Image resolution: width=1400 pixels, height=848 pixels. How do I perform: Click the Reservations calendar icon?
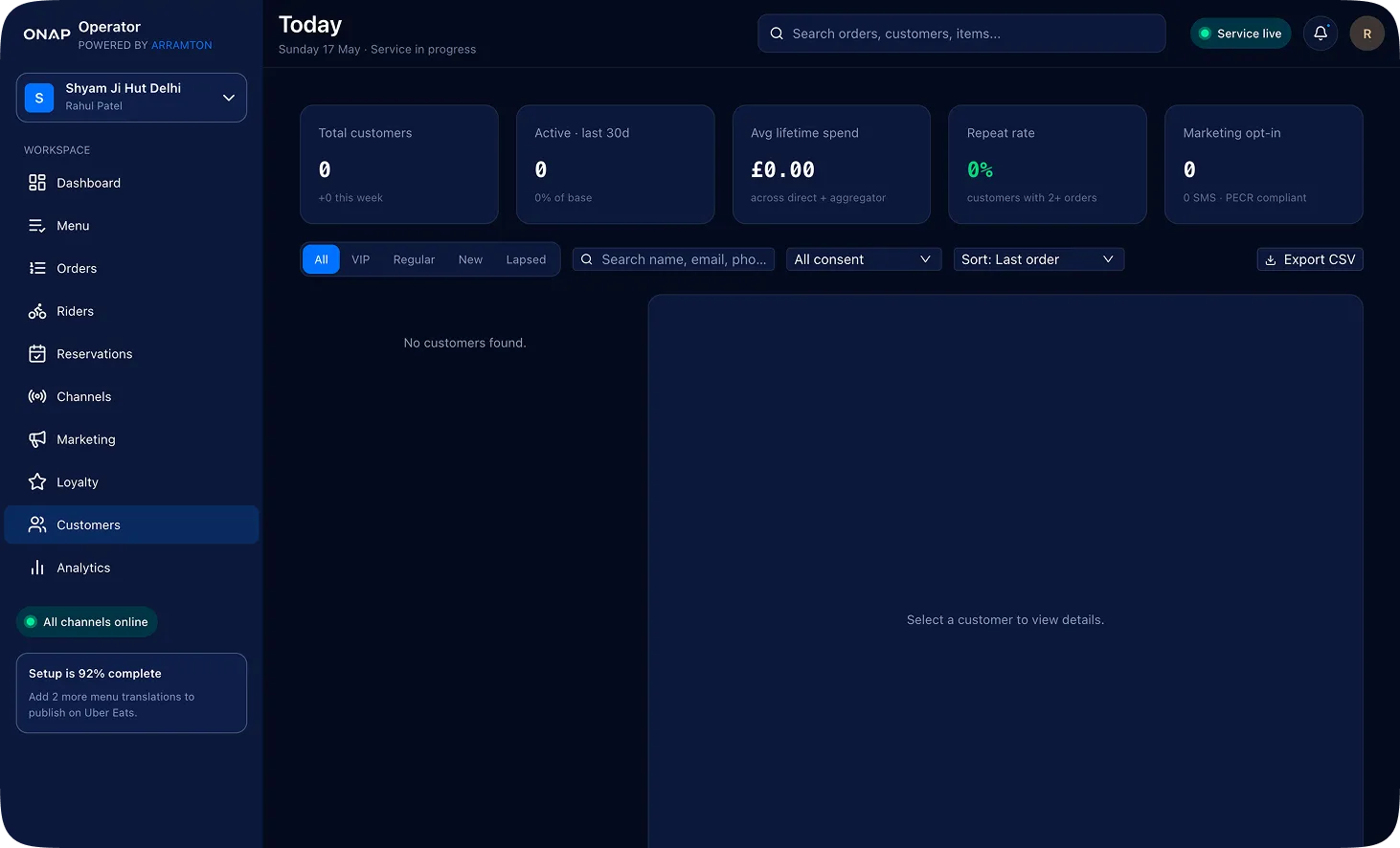[37, 354]
